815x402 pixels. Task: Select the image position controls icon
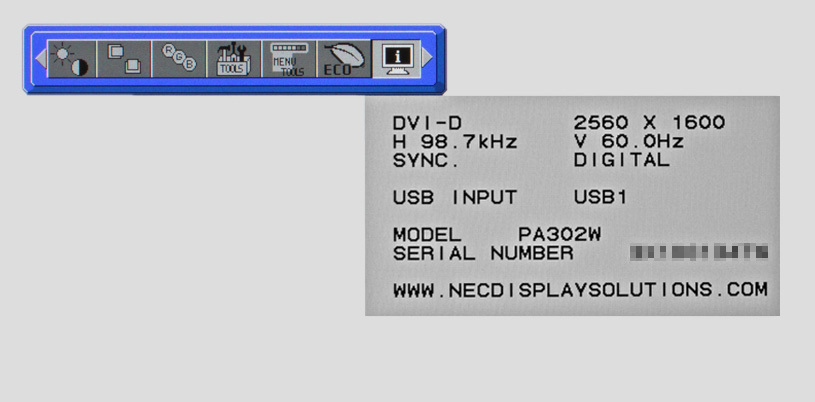click(x=124, y=59)
